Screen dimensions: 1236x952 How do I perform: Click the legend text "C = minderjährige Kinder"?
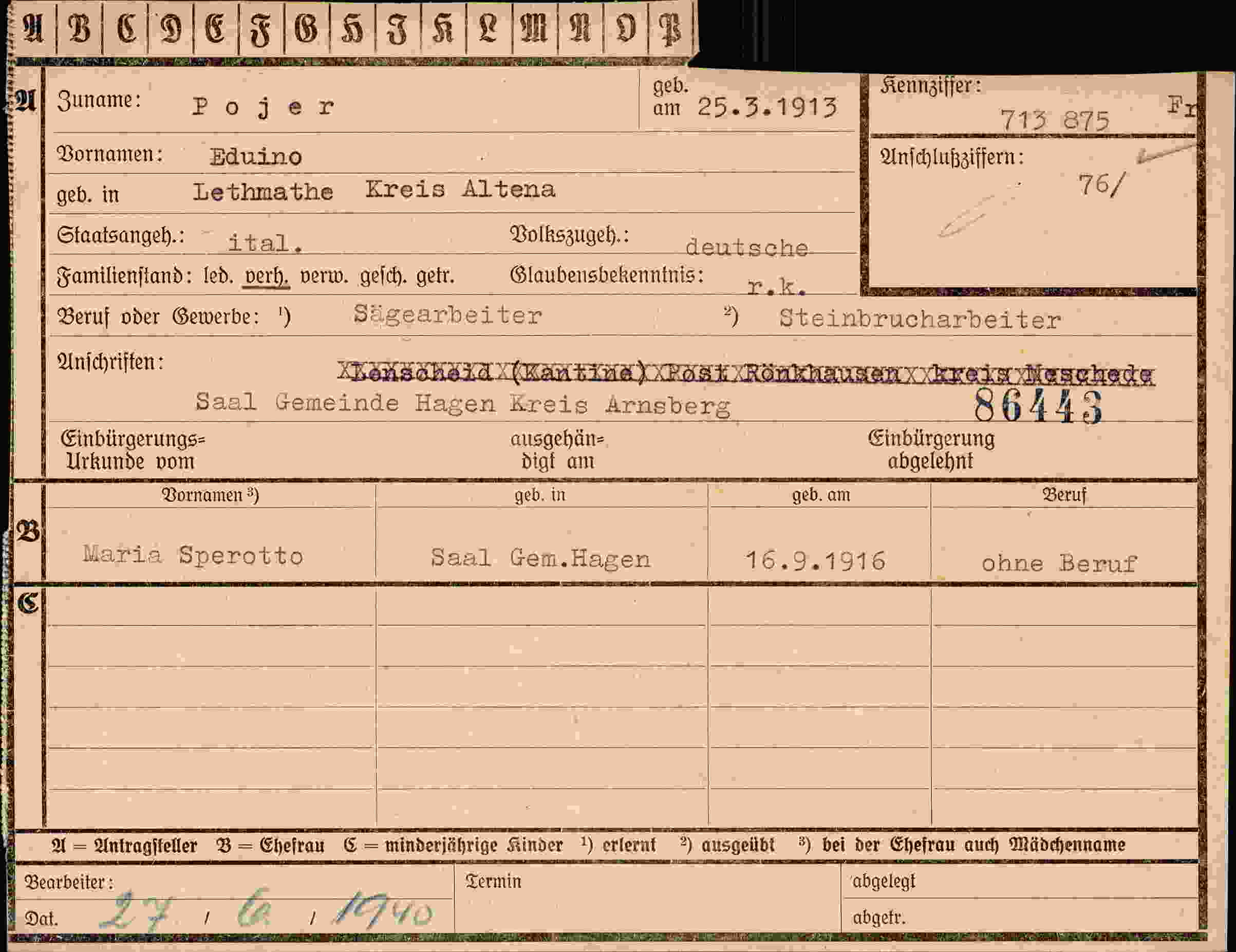click(x=453, y=846)
